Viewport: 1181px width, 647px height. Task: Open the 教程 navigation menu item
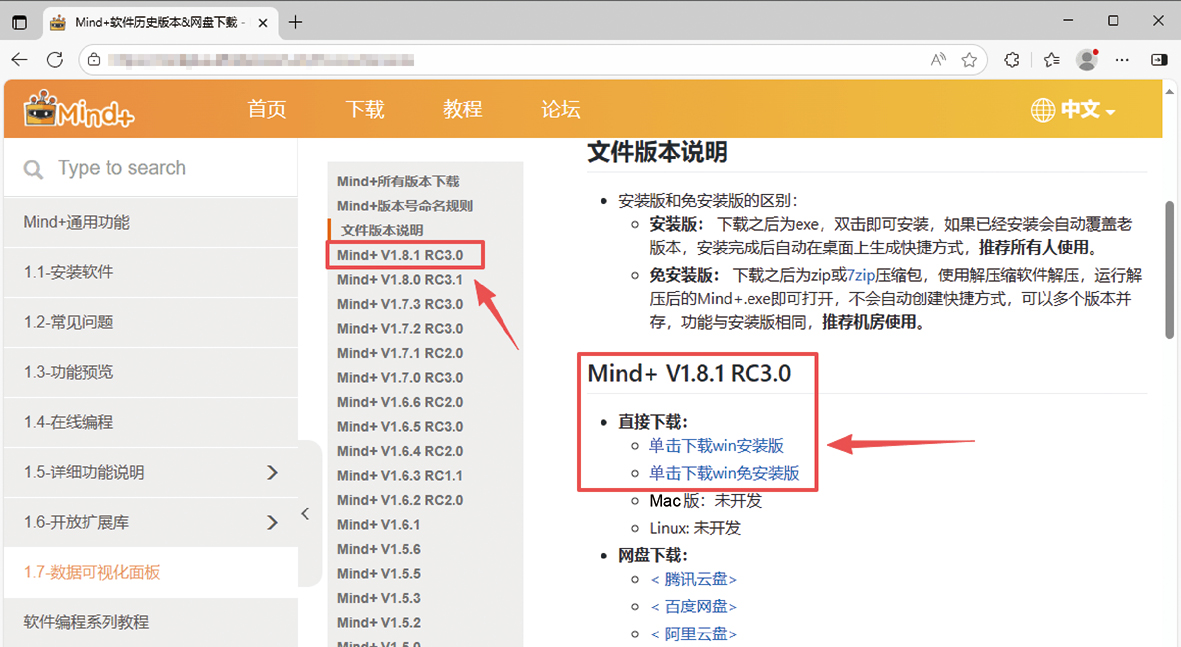pyautogui.click(x=463, y=110)
